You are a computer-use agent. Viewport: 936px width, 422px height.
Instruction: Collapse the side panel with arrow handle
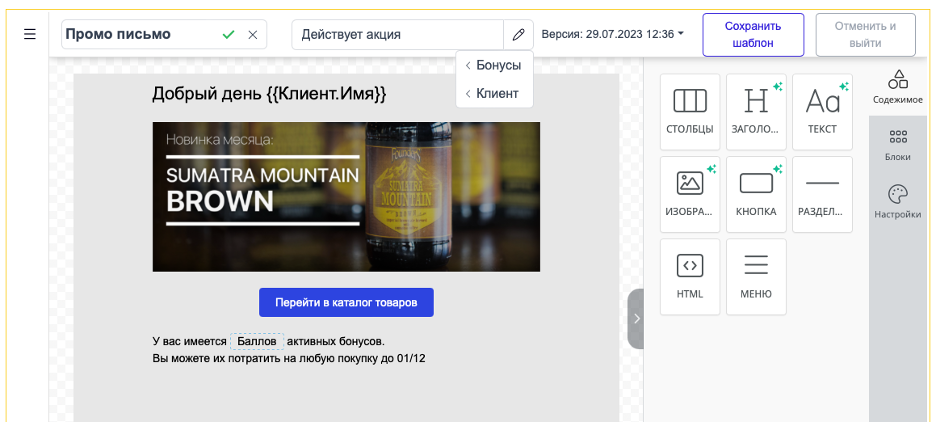click(636, 319)
